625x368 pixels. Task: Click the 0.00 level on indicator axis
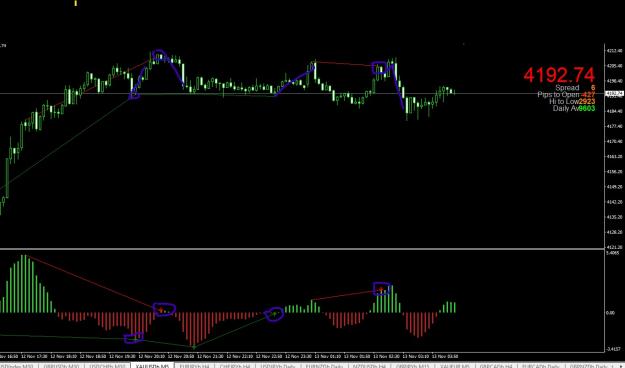[x=610, y=313]
